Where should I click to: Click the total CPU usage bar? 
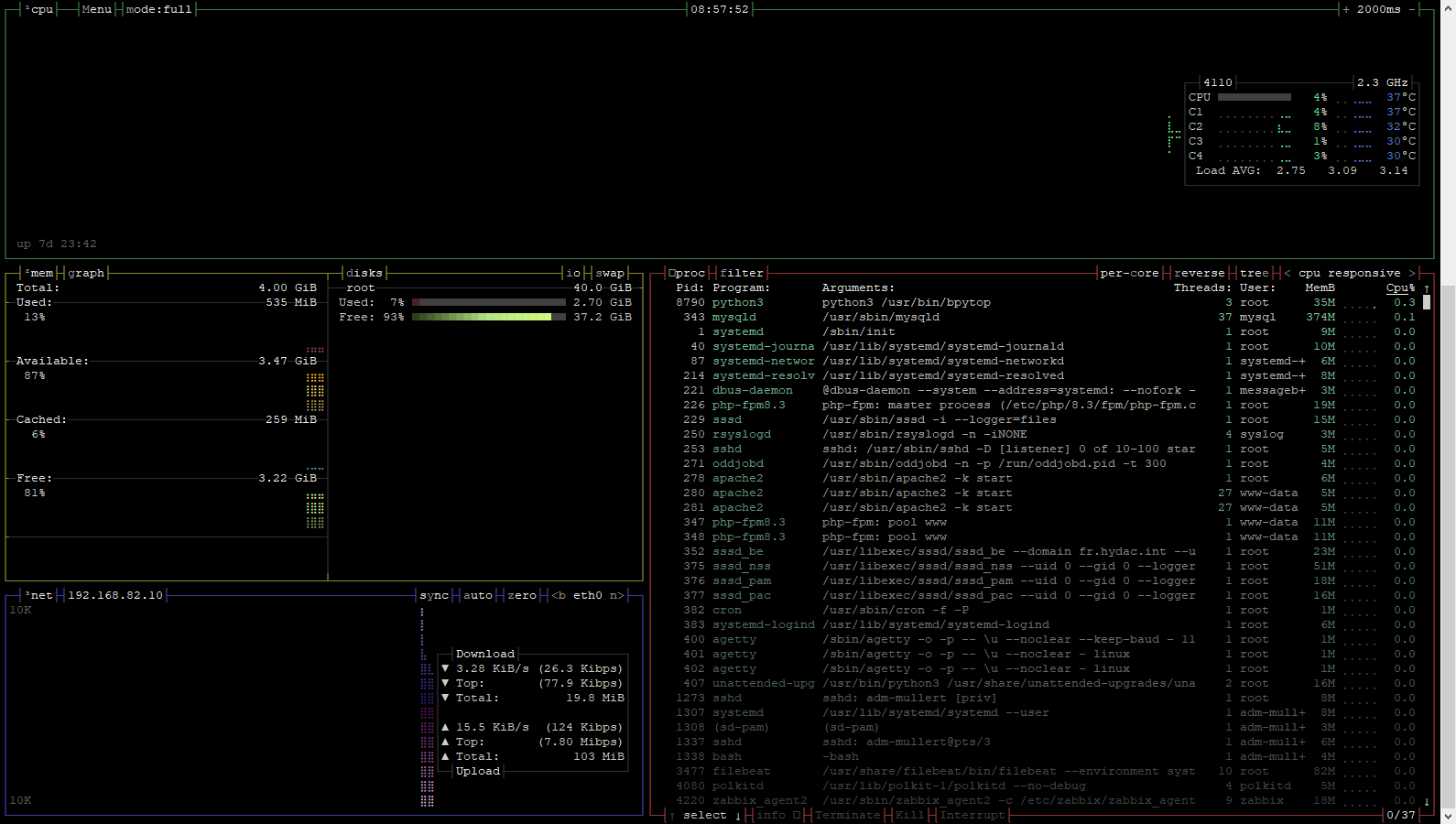[1255, 97]
